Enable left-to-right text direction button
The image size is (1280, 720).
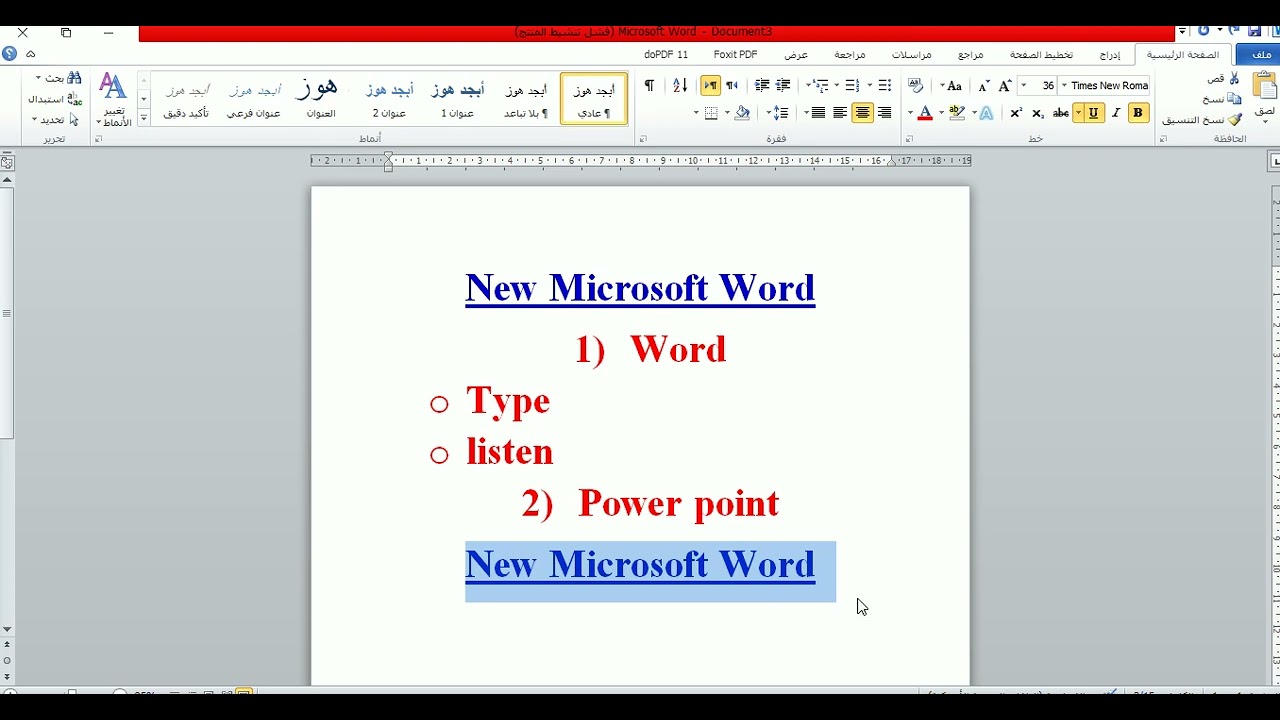(x=710, y=85)
